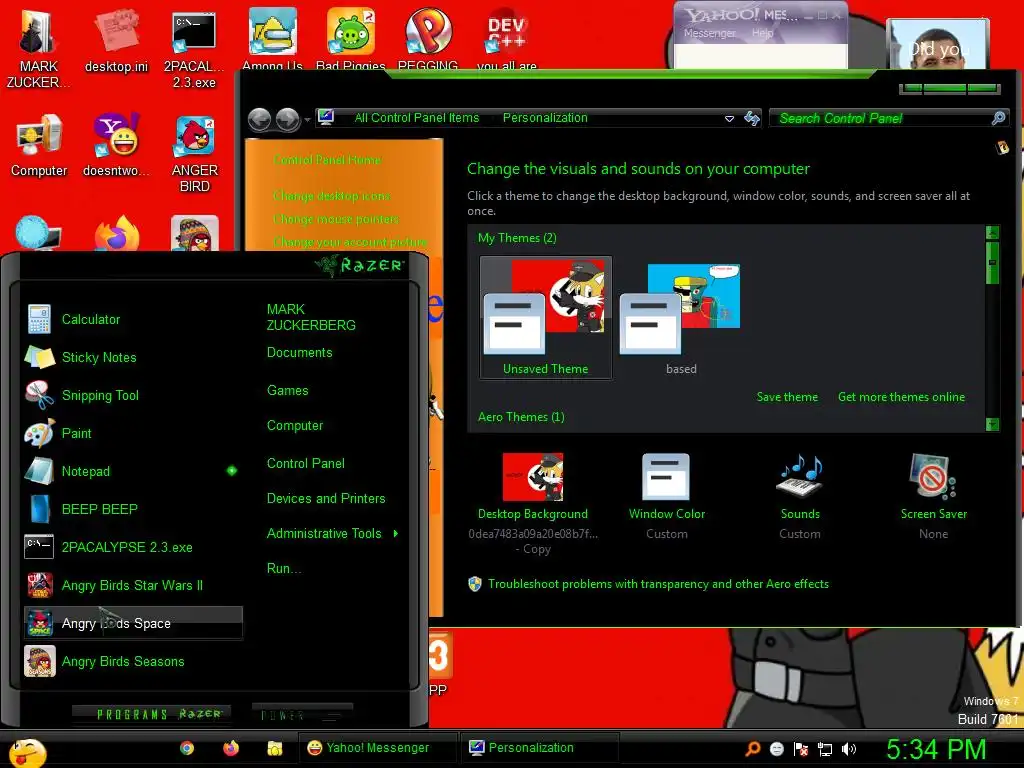This screenshot has width=1024, height=768.
Task: Open the file explorer taskbar icon
Action: tap(274, 748)
